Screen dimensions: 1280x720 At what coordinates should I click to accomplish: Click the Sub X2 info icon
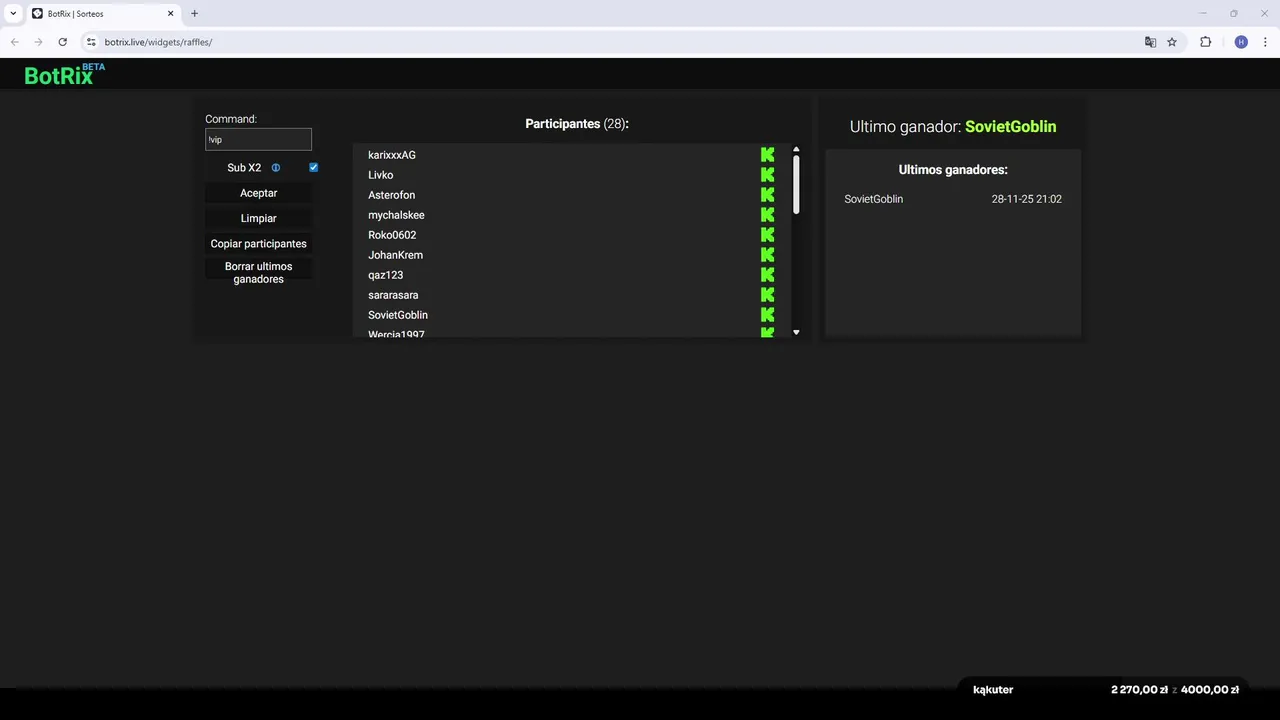point(276,168)
